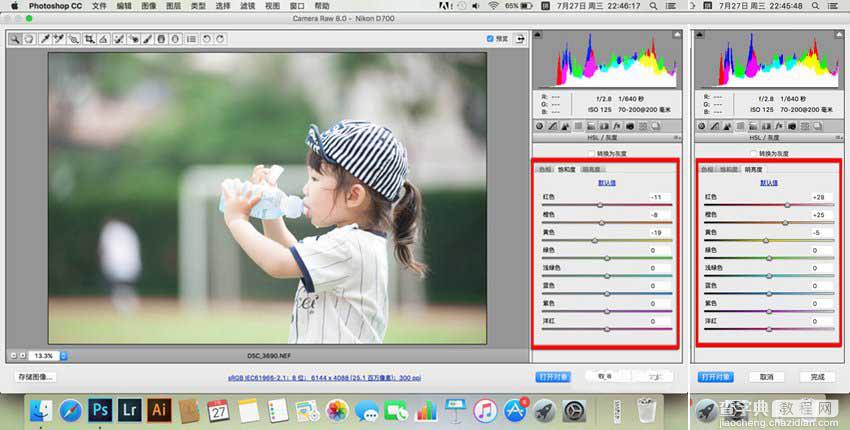Enable 转换为灰度 checkbox in right panel
This screenshot has width=850, height=430.
tap(754, 153)
